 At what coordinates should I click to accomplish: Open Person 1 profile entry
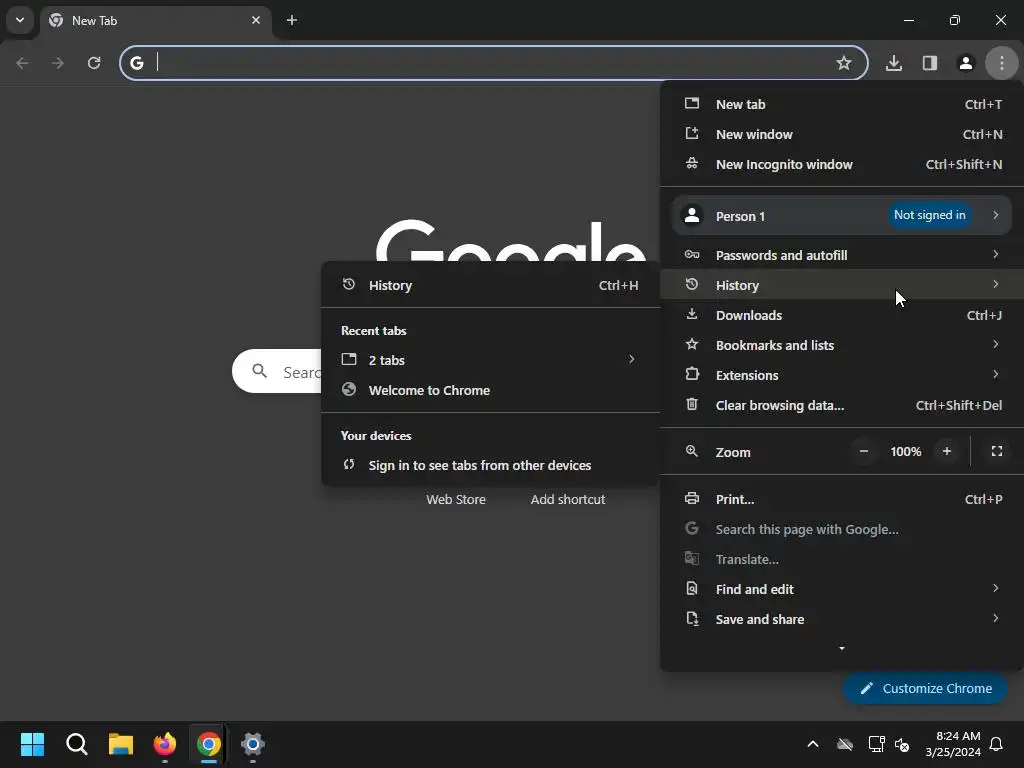[842, 216]
